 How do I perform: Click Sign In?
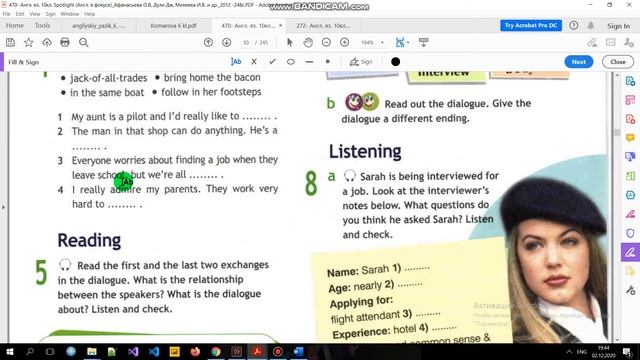[618, 26]
